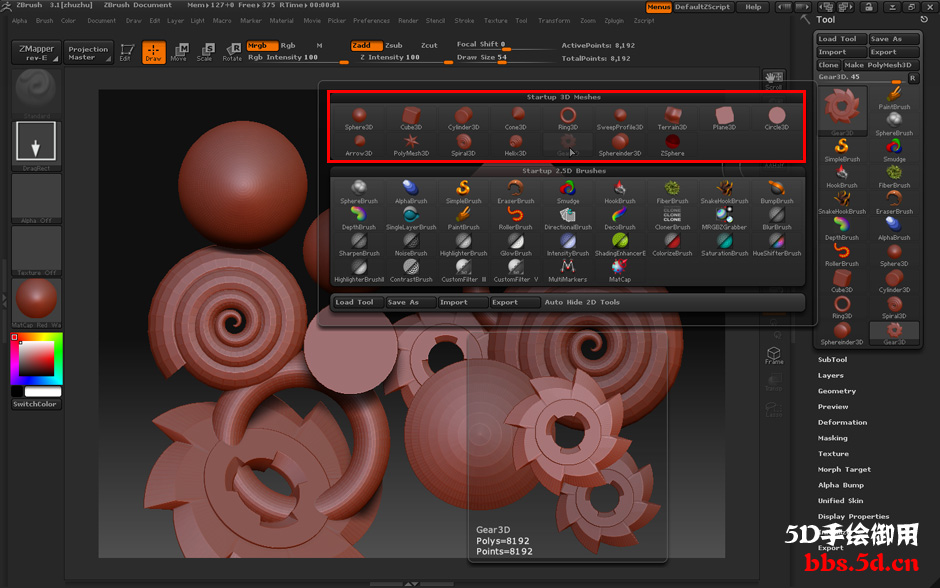This screenshot has width=940, height=588.
Task: Choose Cylinder3D in the Startup 3D Meshes popup
Action: coord(463,118)
